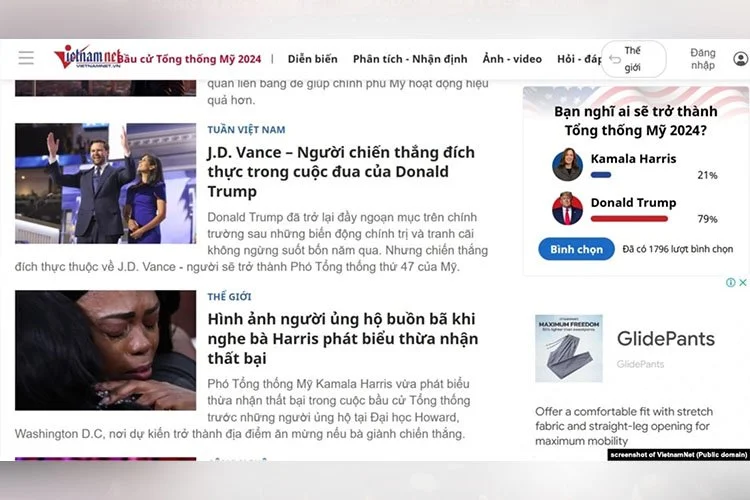Viewport: 750px width, 500px height.
Task: Click the J.D. Vance article summary paragraph
Action: (x=252, y=242)
